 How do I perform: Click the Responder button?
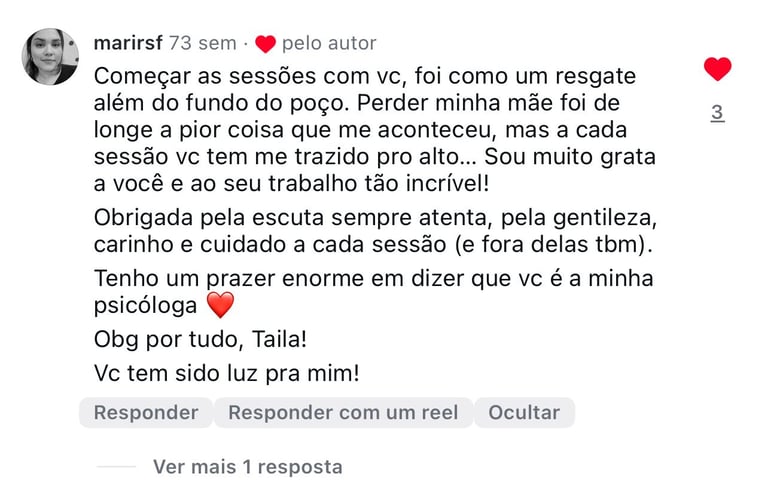pos(146,412)
